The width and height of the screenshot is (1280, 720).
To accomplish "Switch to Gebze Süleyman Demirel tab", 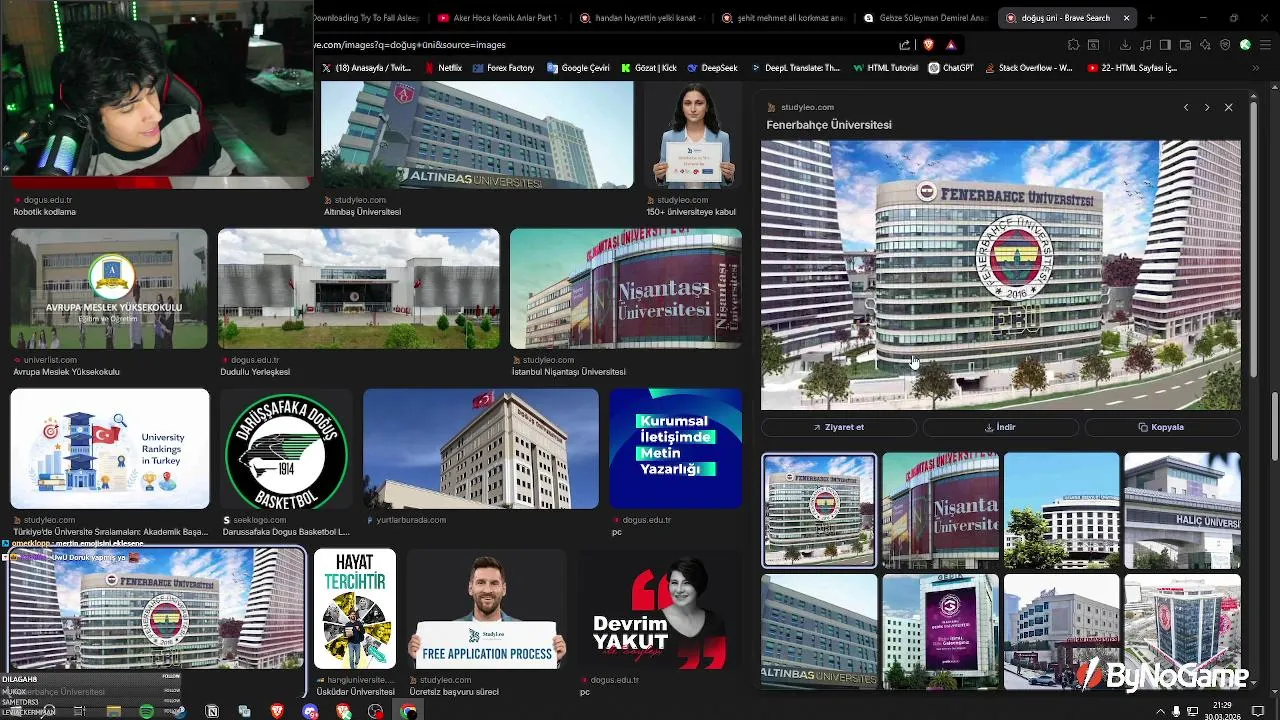I will (x=925, y=18).
